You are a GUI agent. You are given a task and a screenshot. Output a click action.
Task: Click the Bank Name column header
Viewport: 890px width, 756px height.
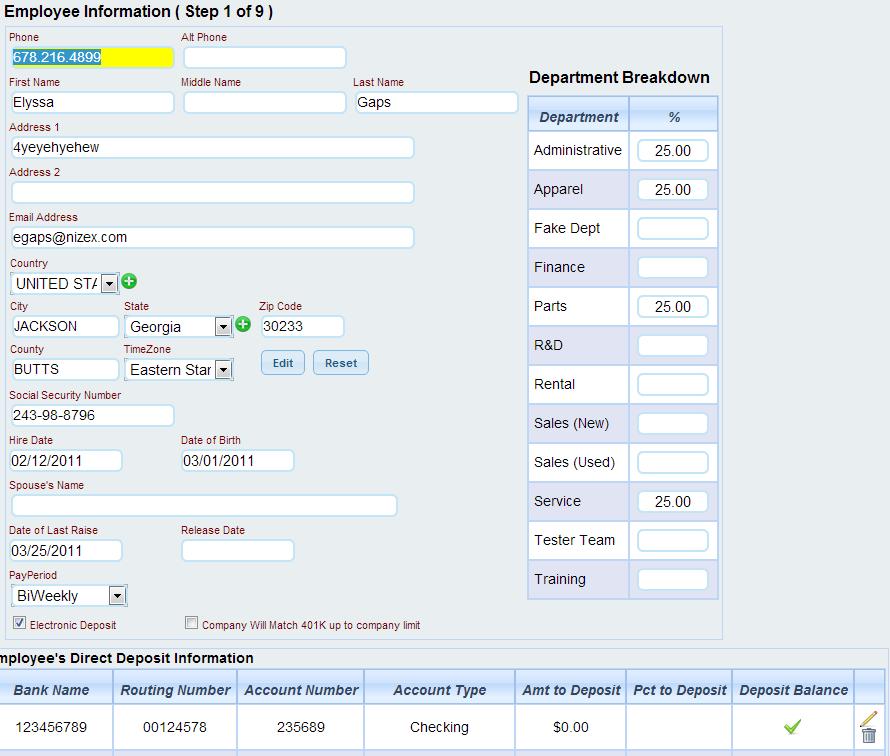point(51,690)
